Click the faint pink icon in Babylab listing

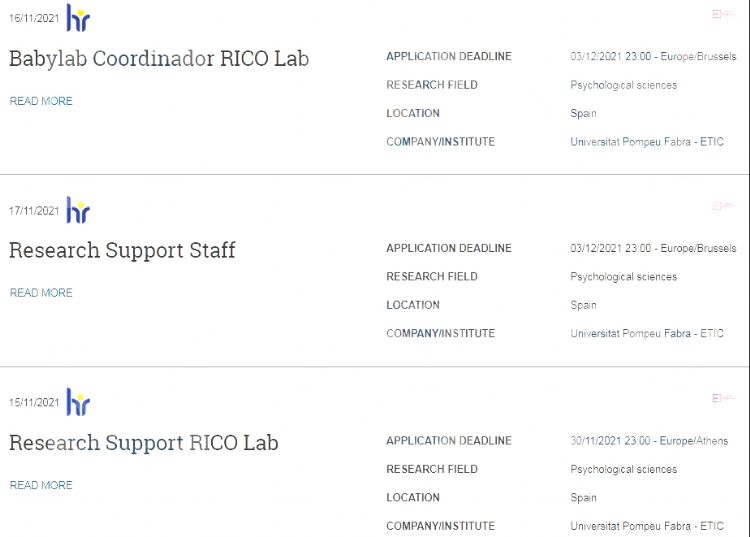pos(724,14)
